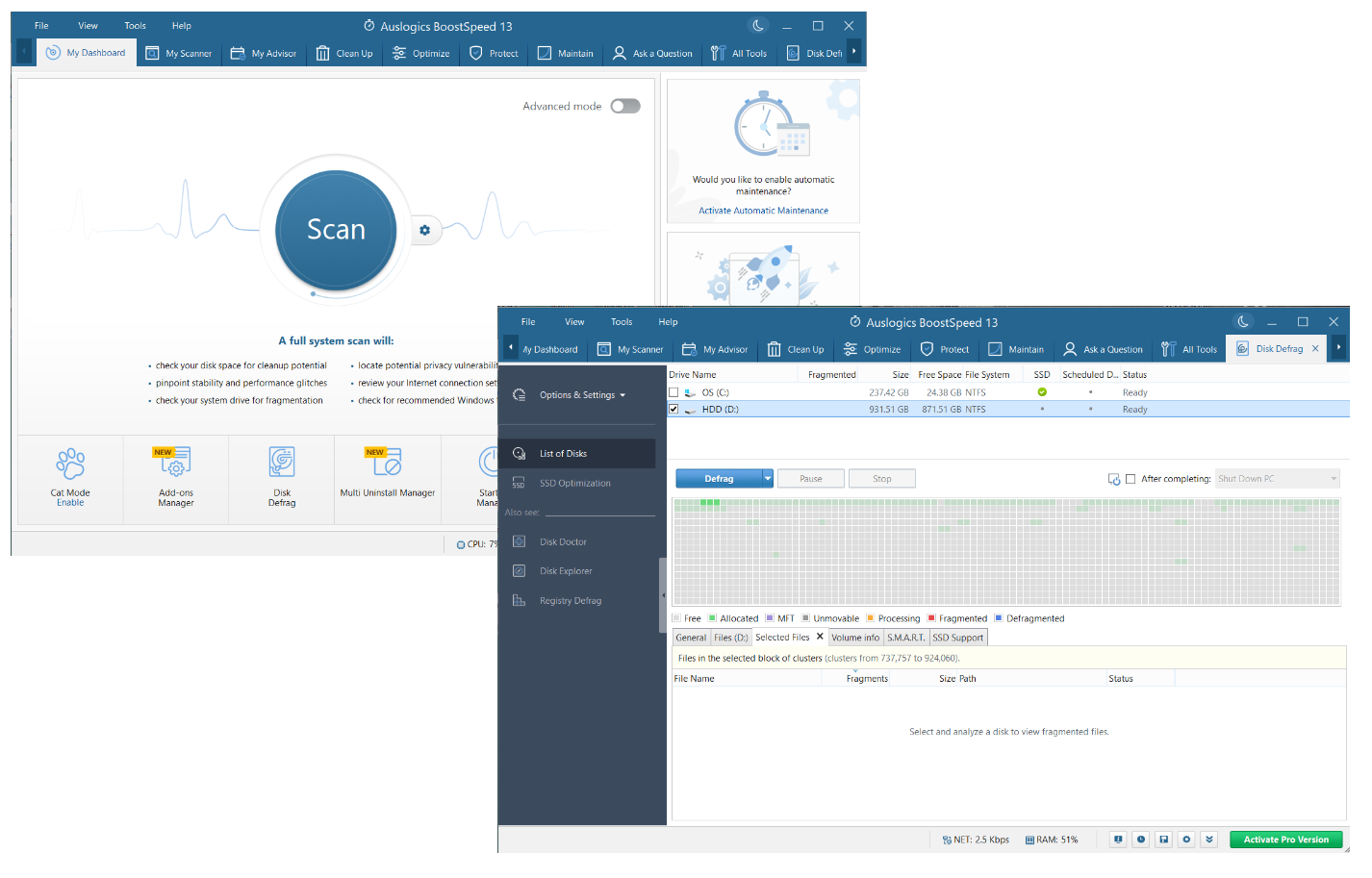
Task: Switch to Clean Up tab in back window
Action: pyautogui.click(x=344, y=53)
